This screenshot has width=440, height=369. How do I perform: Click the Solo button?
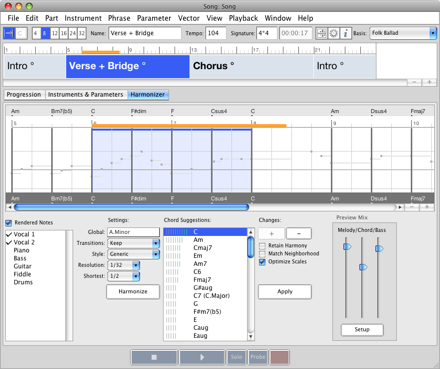pos(236,357)
